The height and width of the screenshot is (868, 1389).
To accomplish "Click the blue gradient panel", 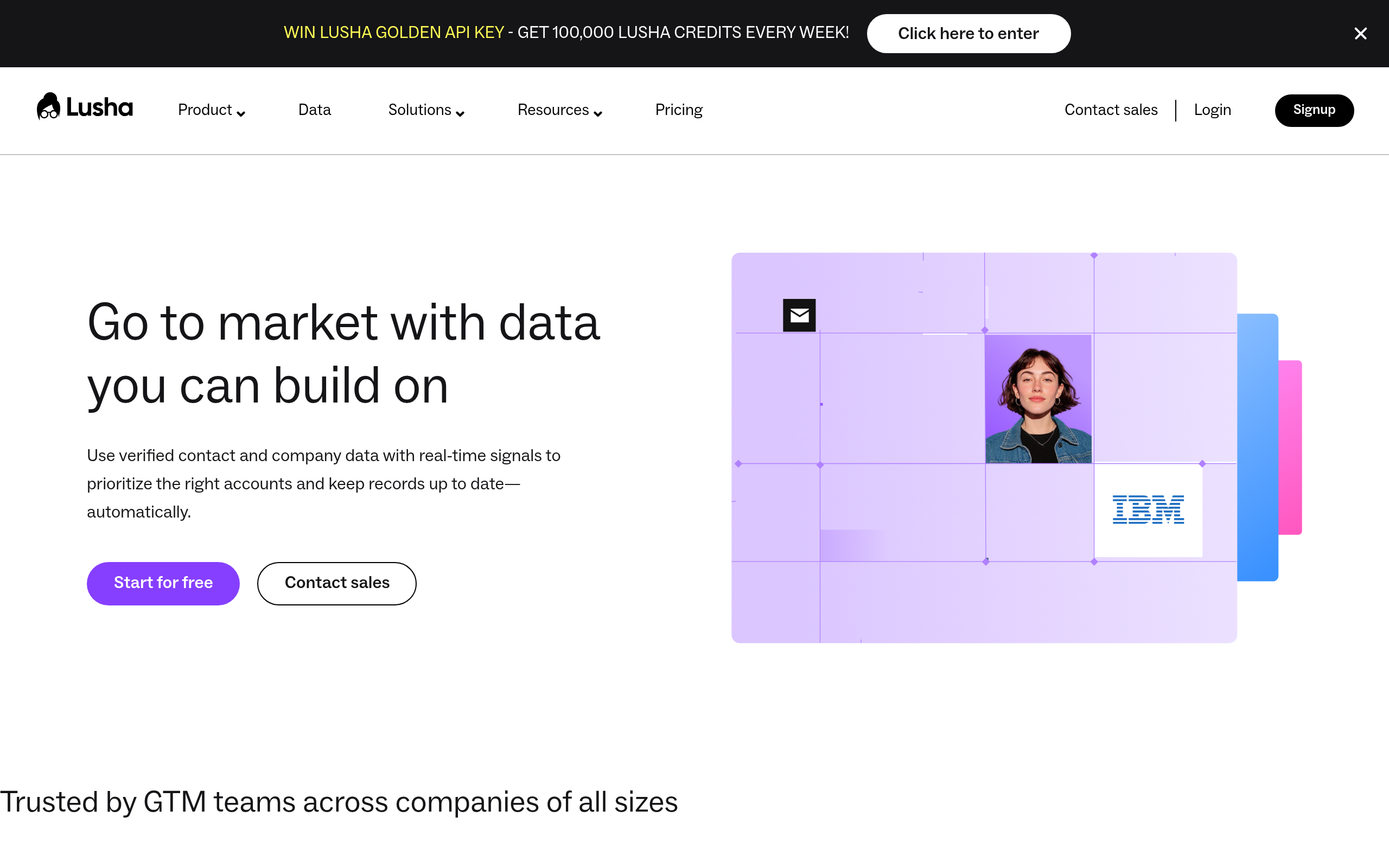I will click(x=1258, y=448).
